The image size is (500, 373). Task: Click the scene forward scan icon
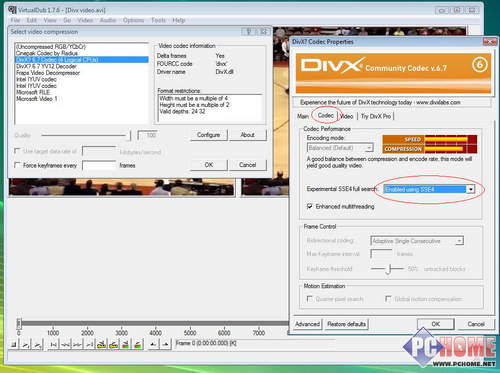pyautogui.click(x=138, y=344)
